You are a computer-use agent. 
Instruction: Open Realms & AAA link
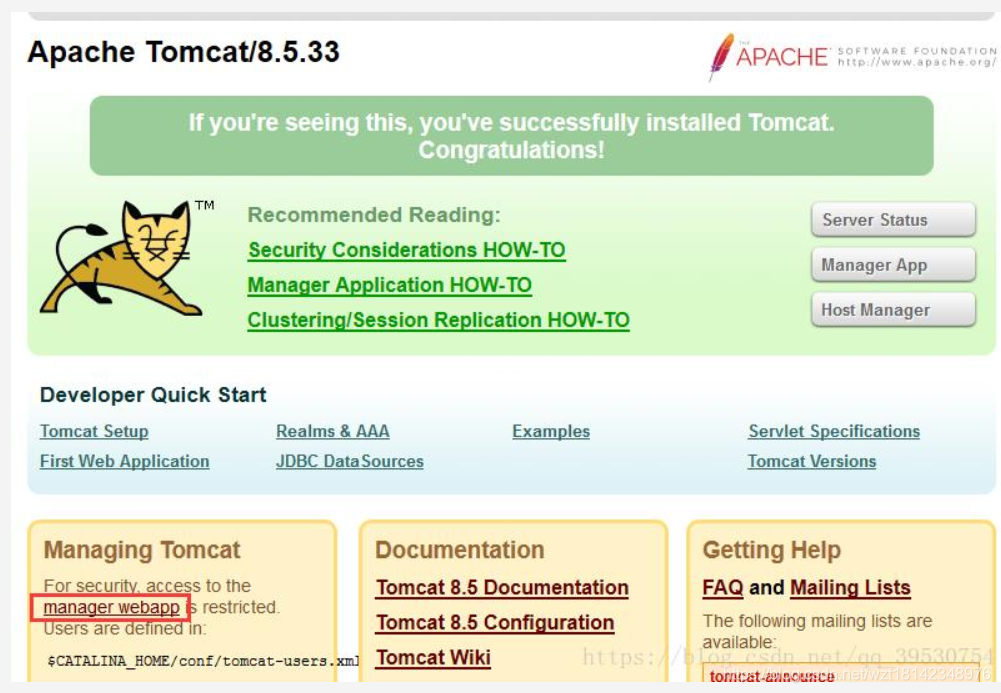[333, 431]
